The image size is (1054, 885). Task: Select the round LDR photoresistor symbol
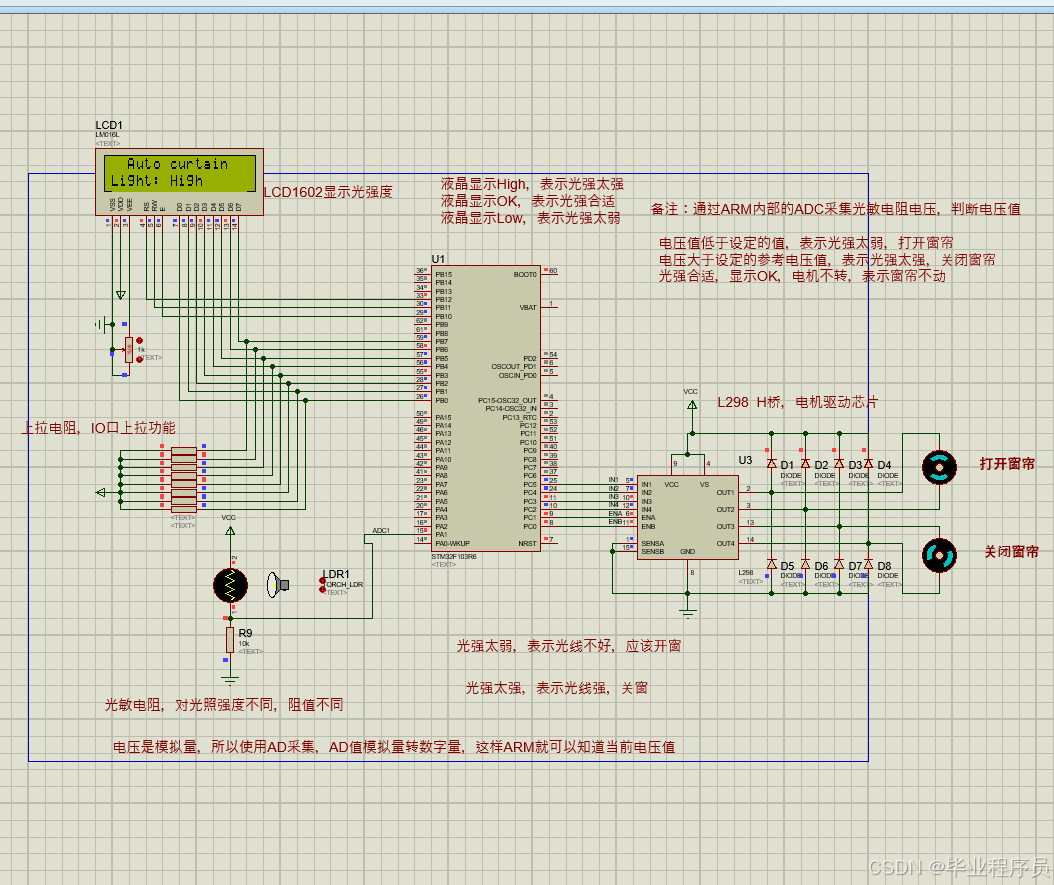pyautogui.click(x=231, y=585)
